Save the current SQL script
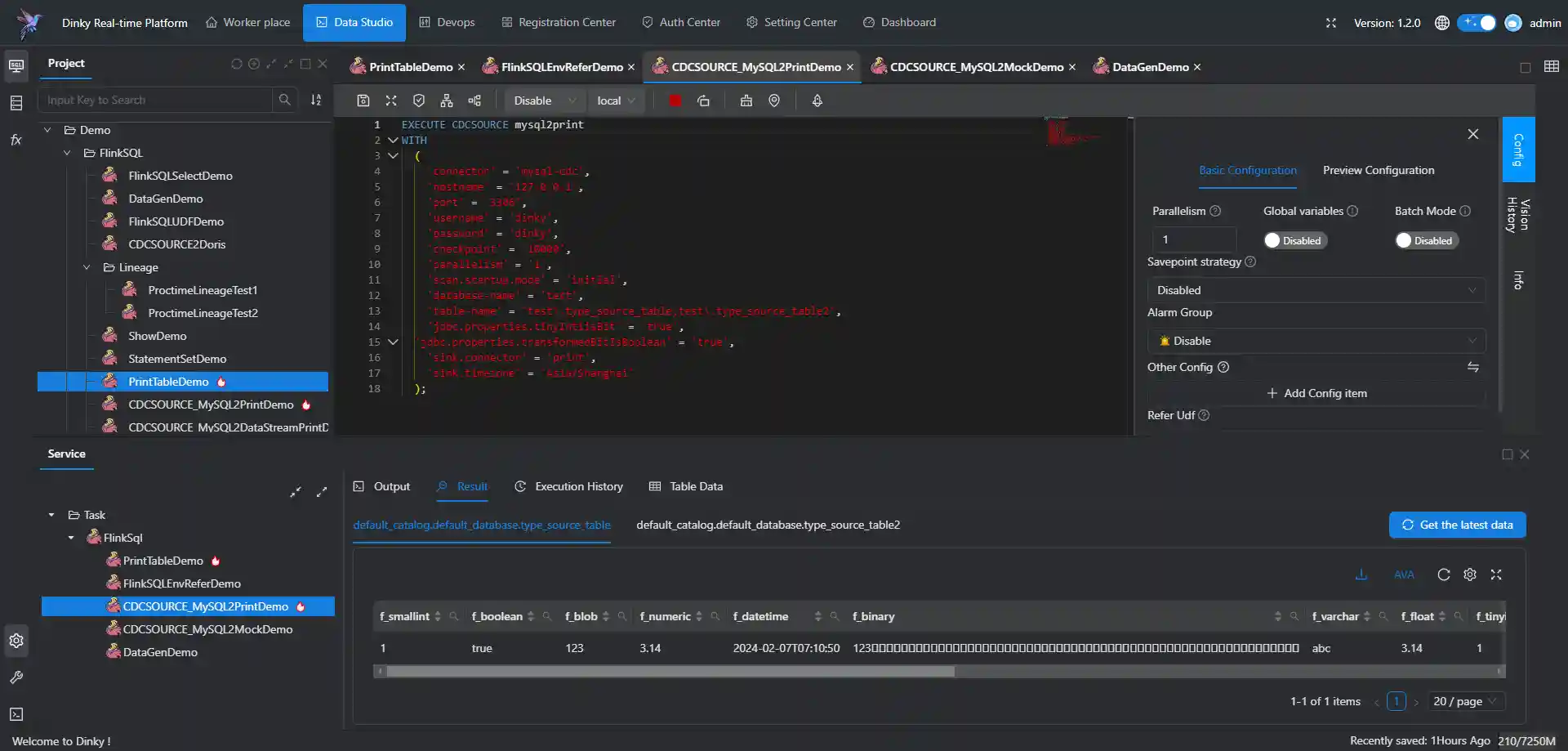Image resolution: width=1568 pixels, height=751 pixels. pos(363,101)
